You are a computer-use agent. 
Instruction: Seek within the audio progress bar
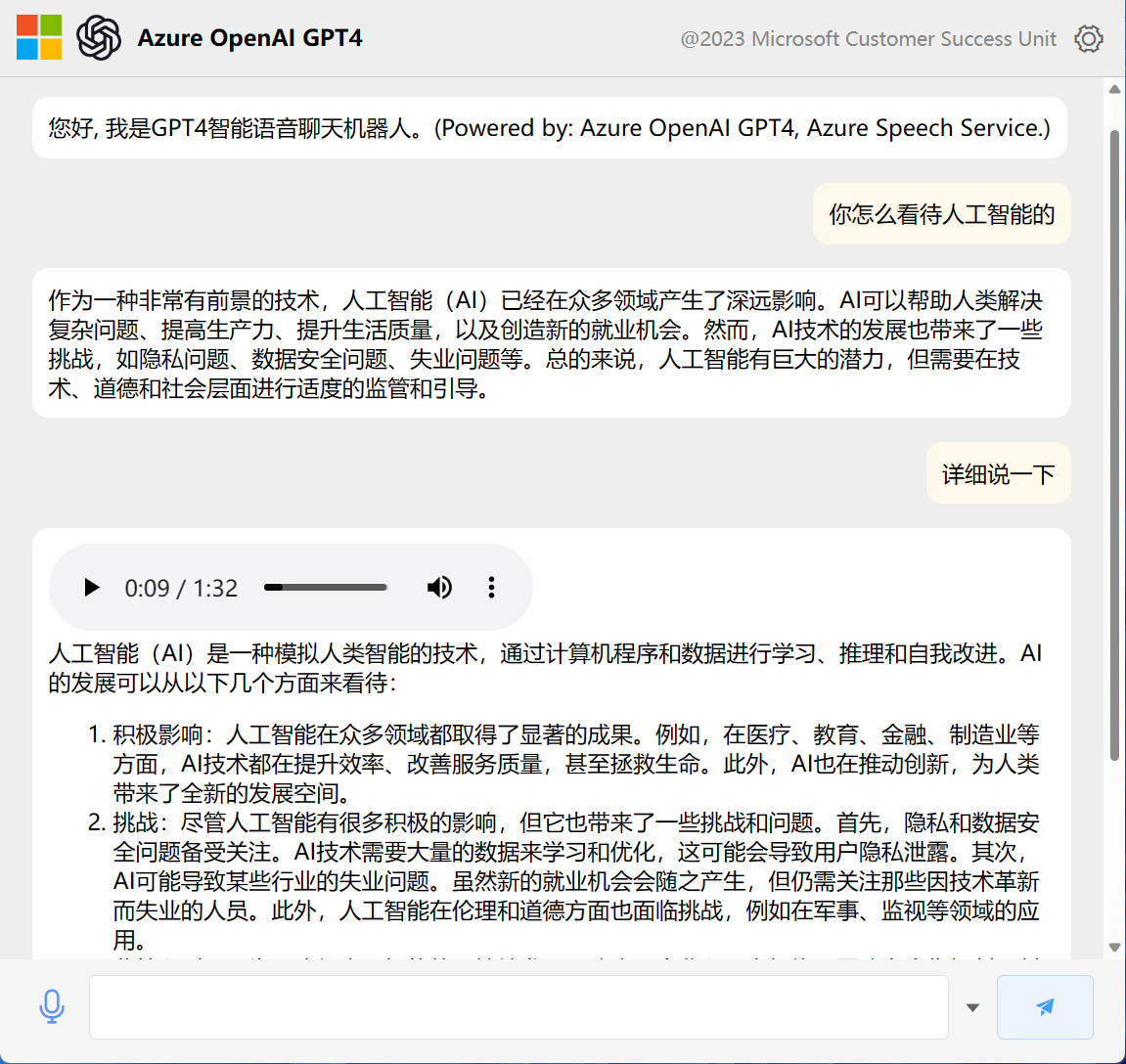(326, 588)
